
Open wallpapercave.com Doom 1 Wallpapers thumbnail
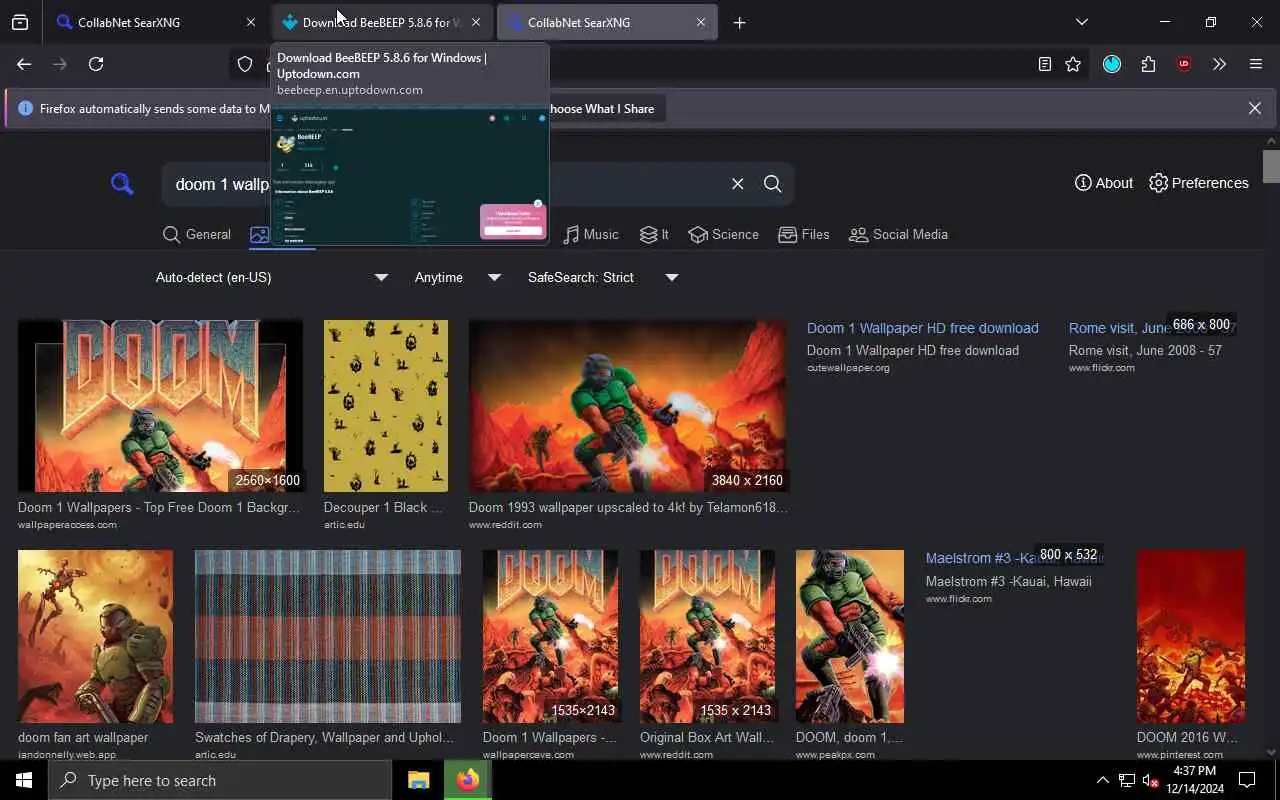(550, 636)
